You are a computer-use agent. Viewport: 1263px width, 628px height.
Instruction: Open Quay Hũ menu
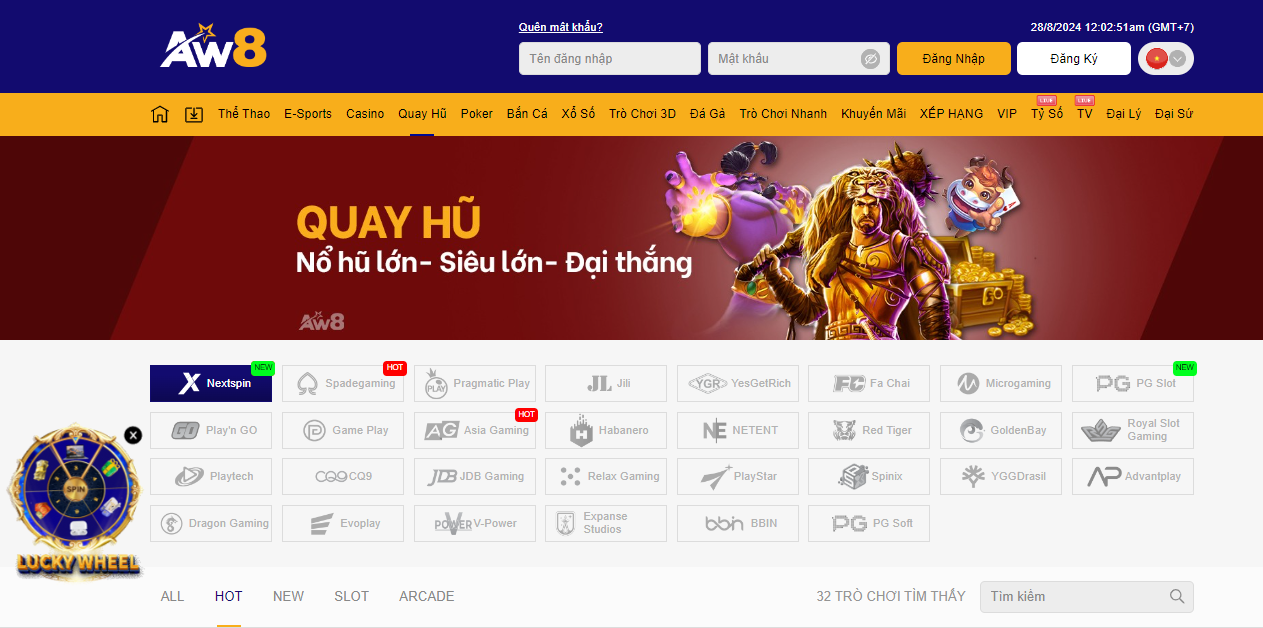click(422, 114)
